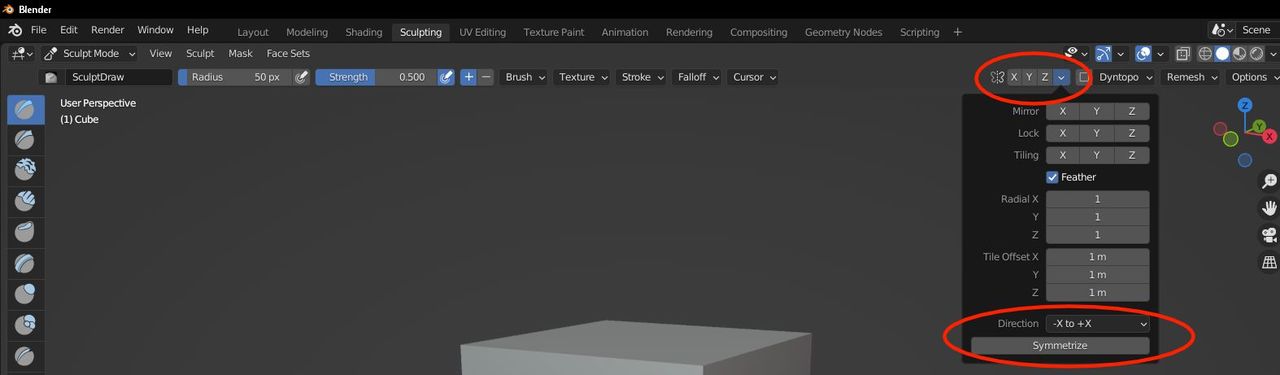Select material preview viewport shading
Viewport: 1280px width, 375px height.
pyautogui.click(x=1238, y=54)
